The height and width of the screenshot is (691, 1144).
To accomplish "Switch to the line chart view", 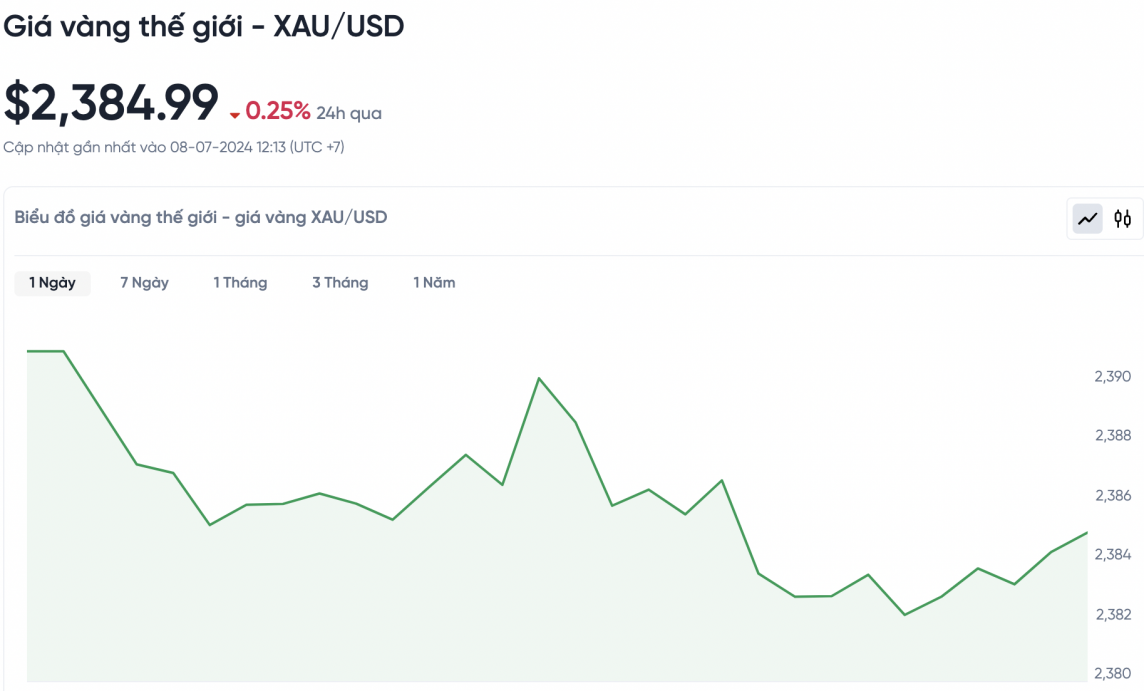I will point(1087,219).
